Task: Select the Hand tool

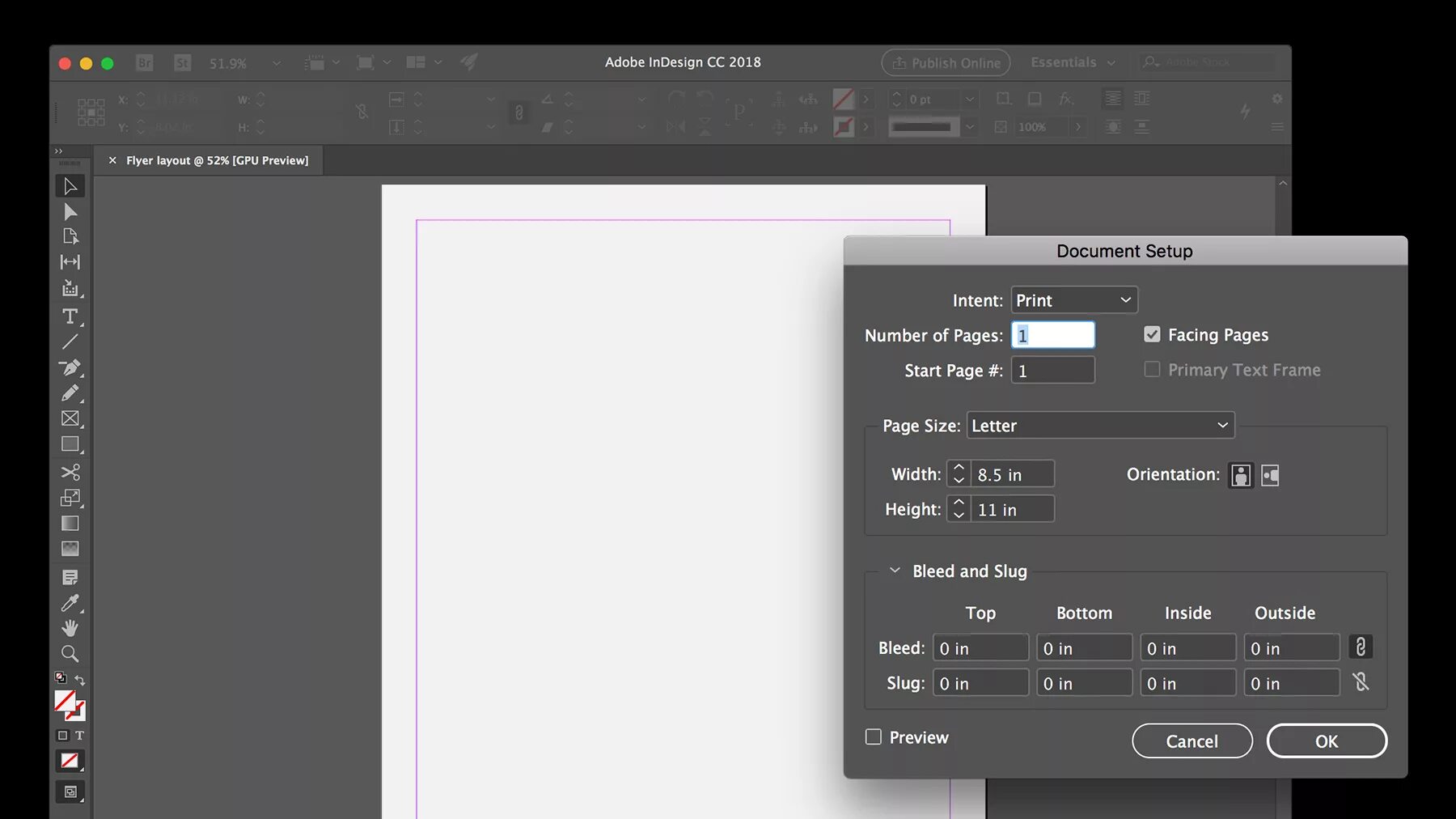Action: [x=70, y=628]
